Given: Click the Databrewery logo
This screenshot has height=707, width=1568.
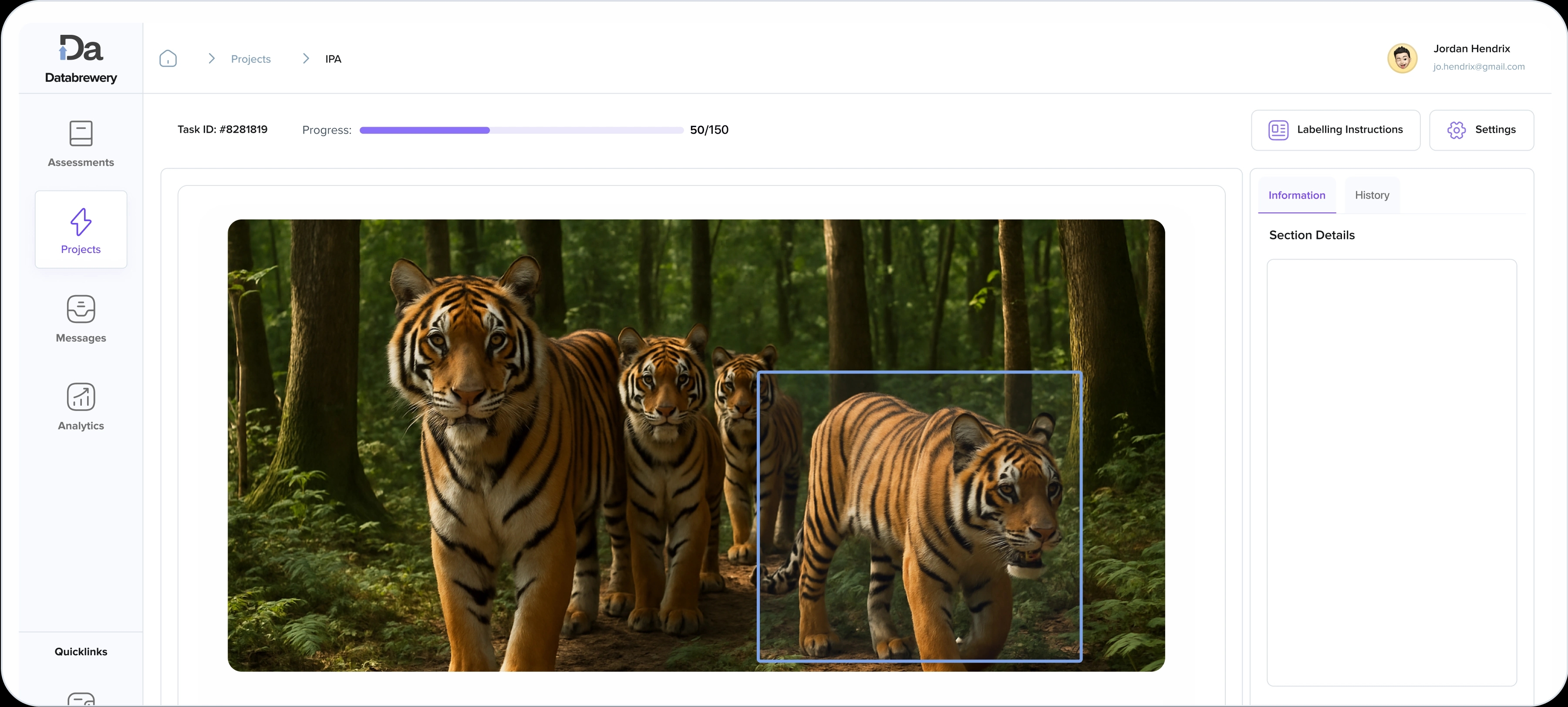Looking at the screenshot, I should pyautogui.click(x=81, y=58).
